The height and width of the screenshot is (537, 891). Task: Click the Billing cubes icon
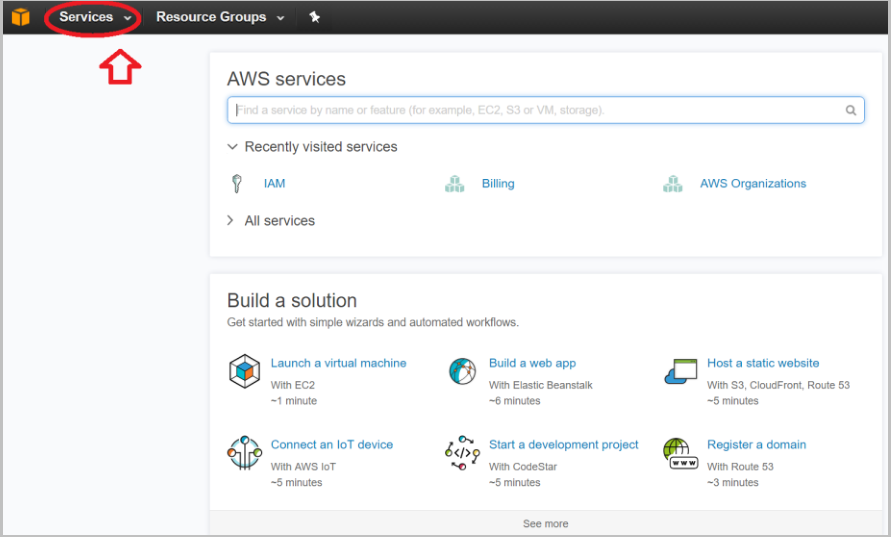455,184
